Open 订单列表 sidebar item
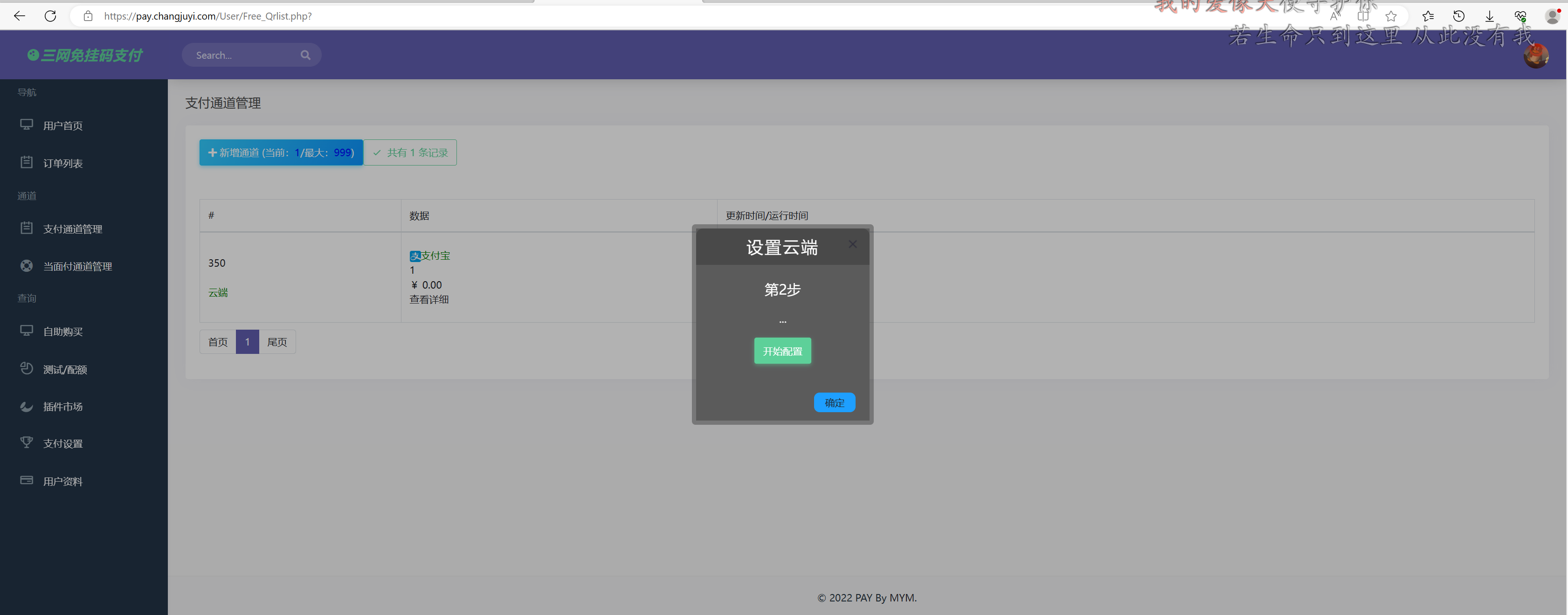This screenshot has height=615, width=1568. 62,163
